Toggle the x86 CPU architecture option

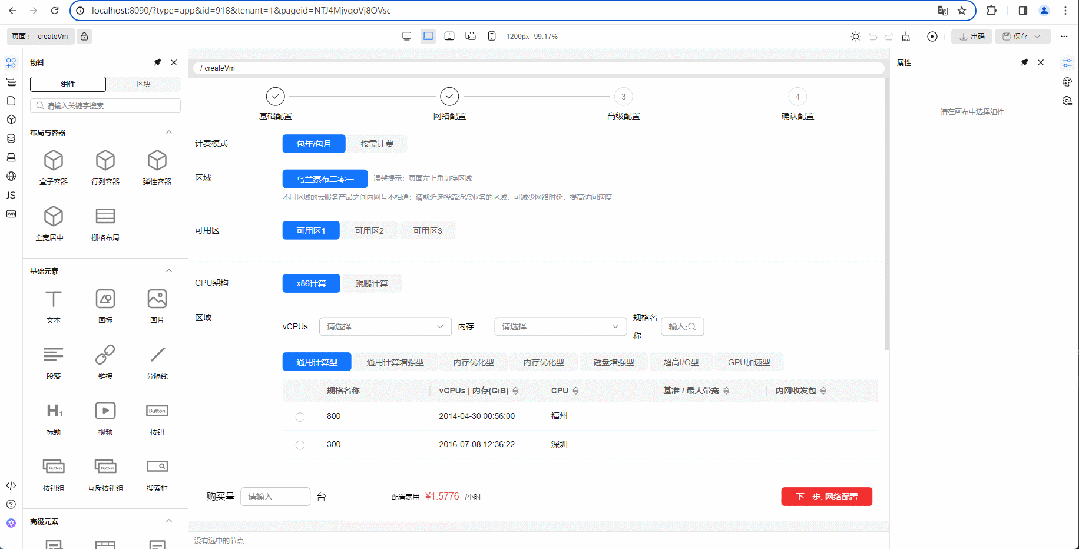pyautogui.click(x=311, y=283)
